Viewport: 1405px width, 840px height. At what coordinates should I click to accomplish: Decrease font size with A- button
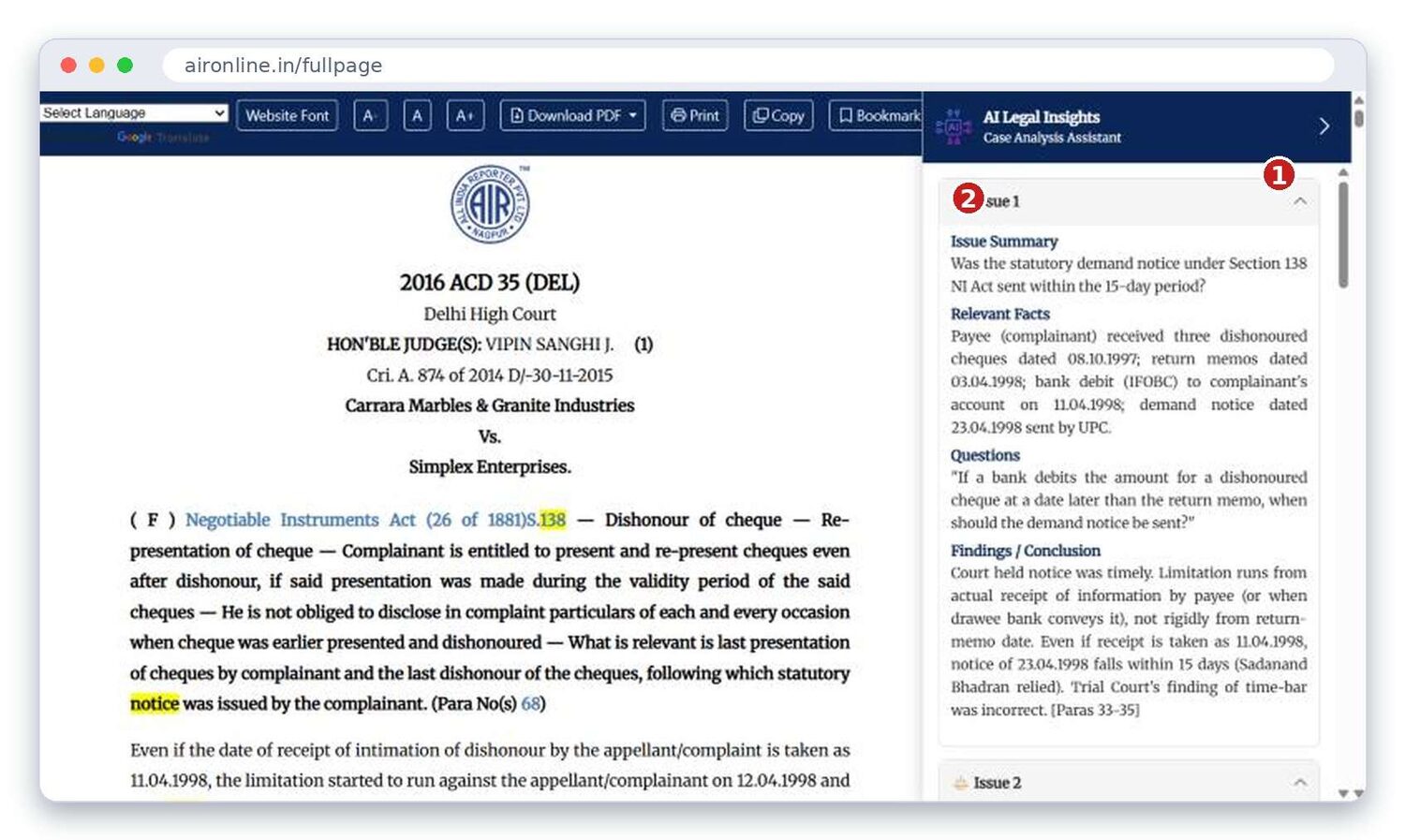[x=371, y=115]
